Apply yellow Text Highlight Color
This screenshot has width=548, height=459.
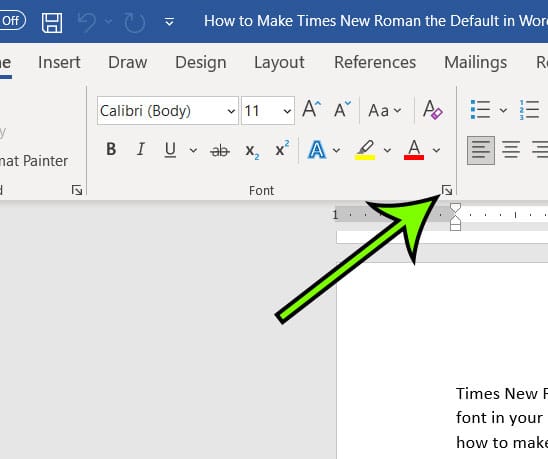365,150
